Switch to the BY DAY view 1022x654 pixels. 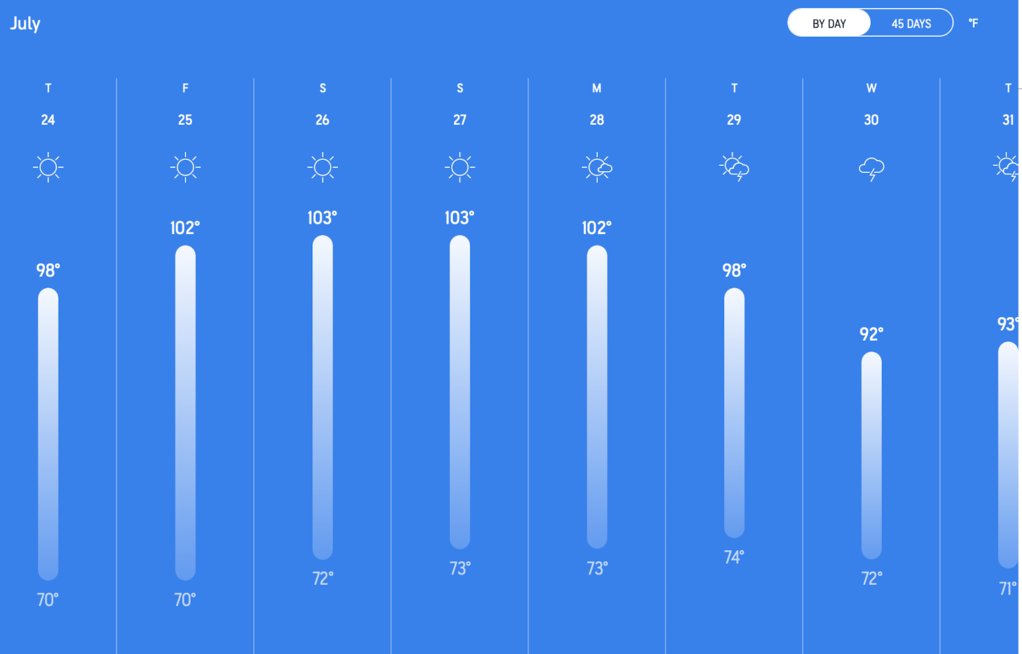pos(829,23)
